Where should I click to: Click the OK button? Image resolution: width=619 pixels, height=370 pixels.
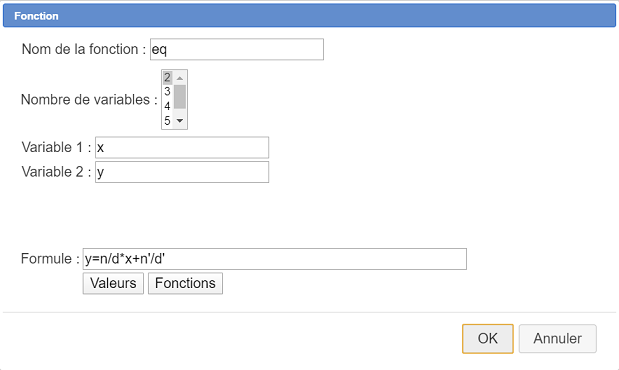pyautogui.click(x=488, y=339)
